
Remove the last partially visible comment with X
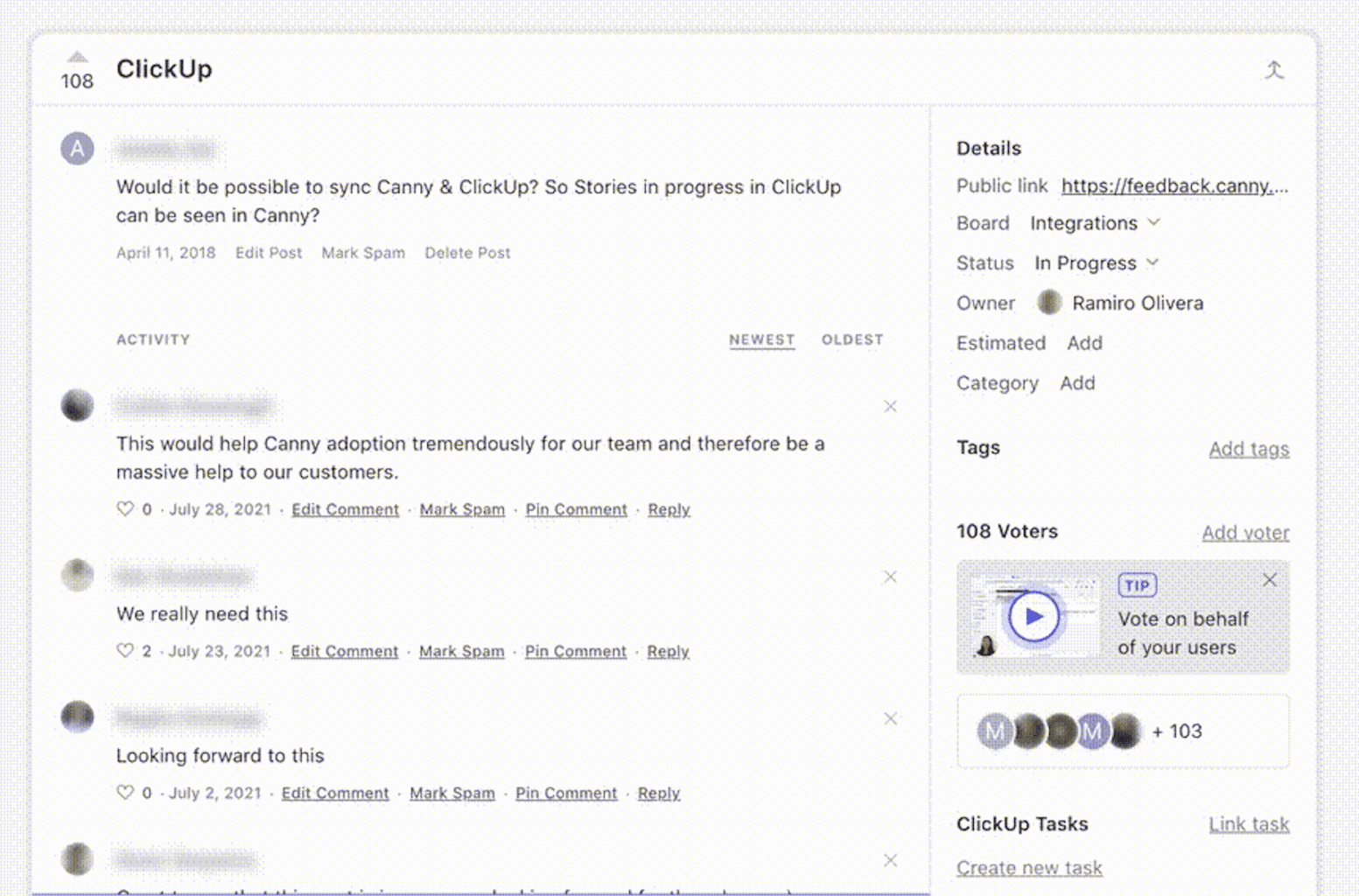click(x=890, y=860)
